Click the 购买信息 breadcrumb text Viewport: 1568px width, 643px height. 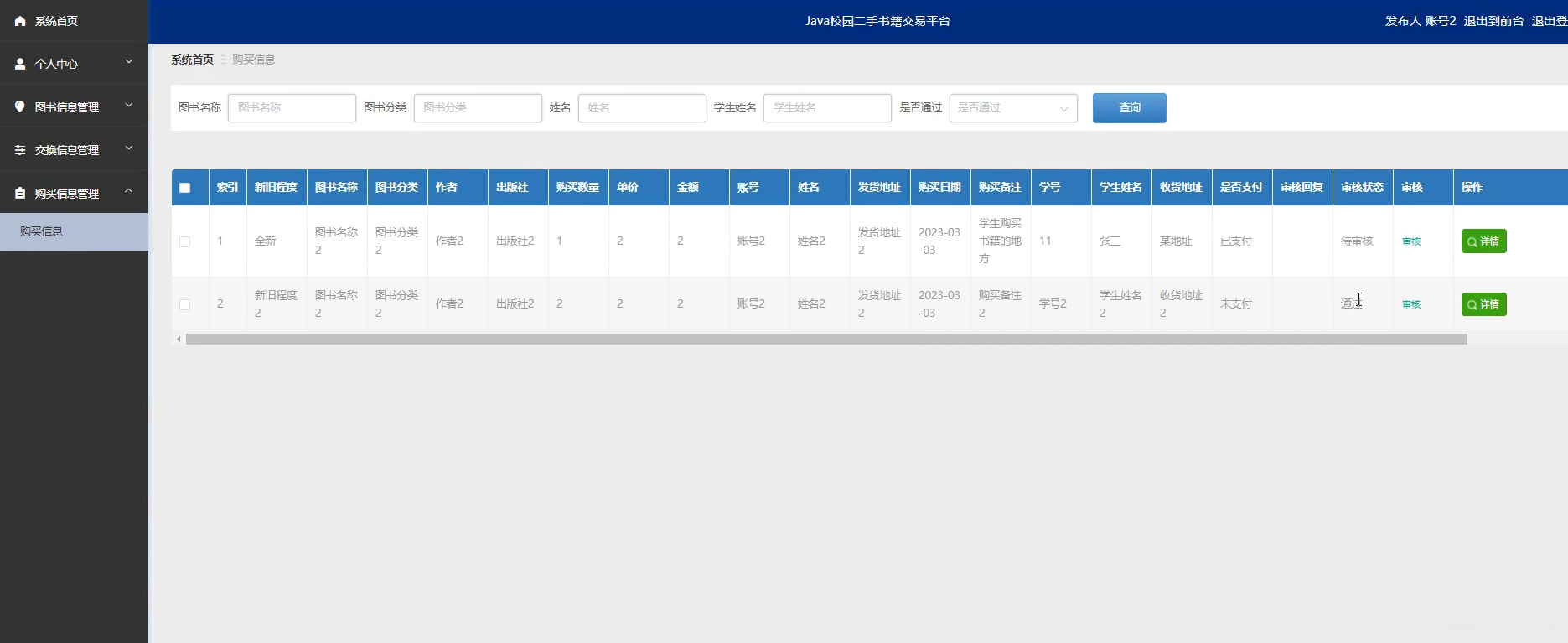click(x=254, y=60)
